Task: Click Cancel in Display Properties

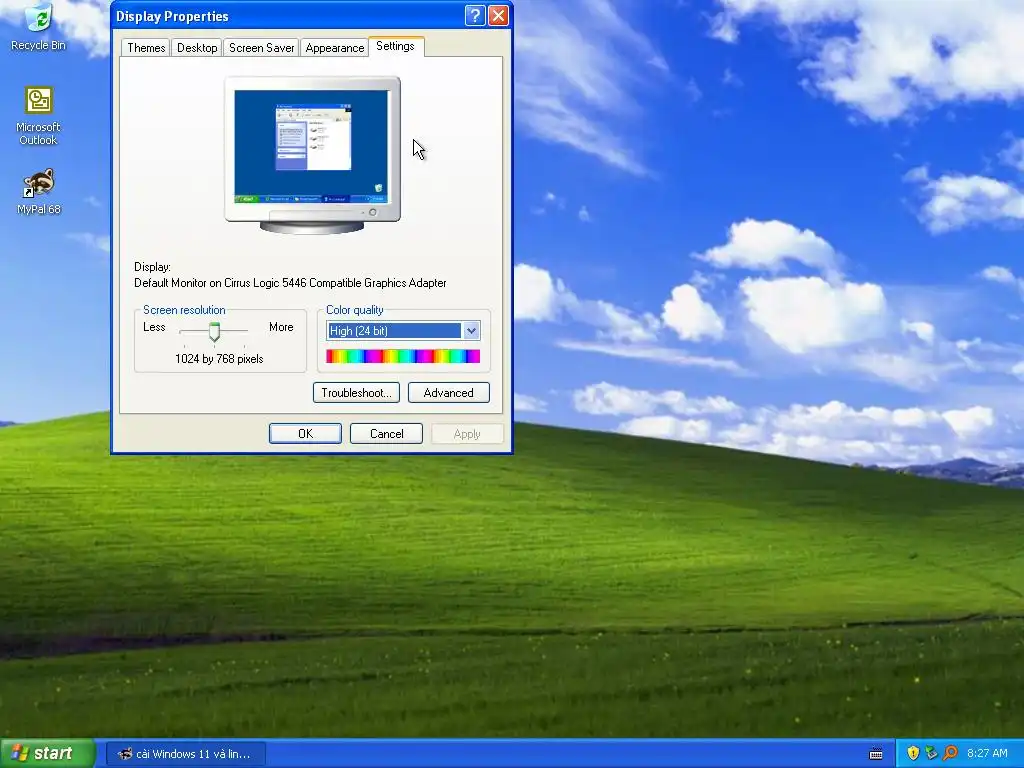Action: (x=386, y=434)
